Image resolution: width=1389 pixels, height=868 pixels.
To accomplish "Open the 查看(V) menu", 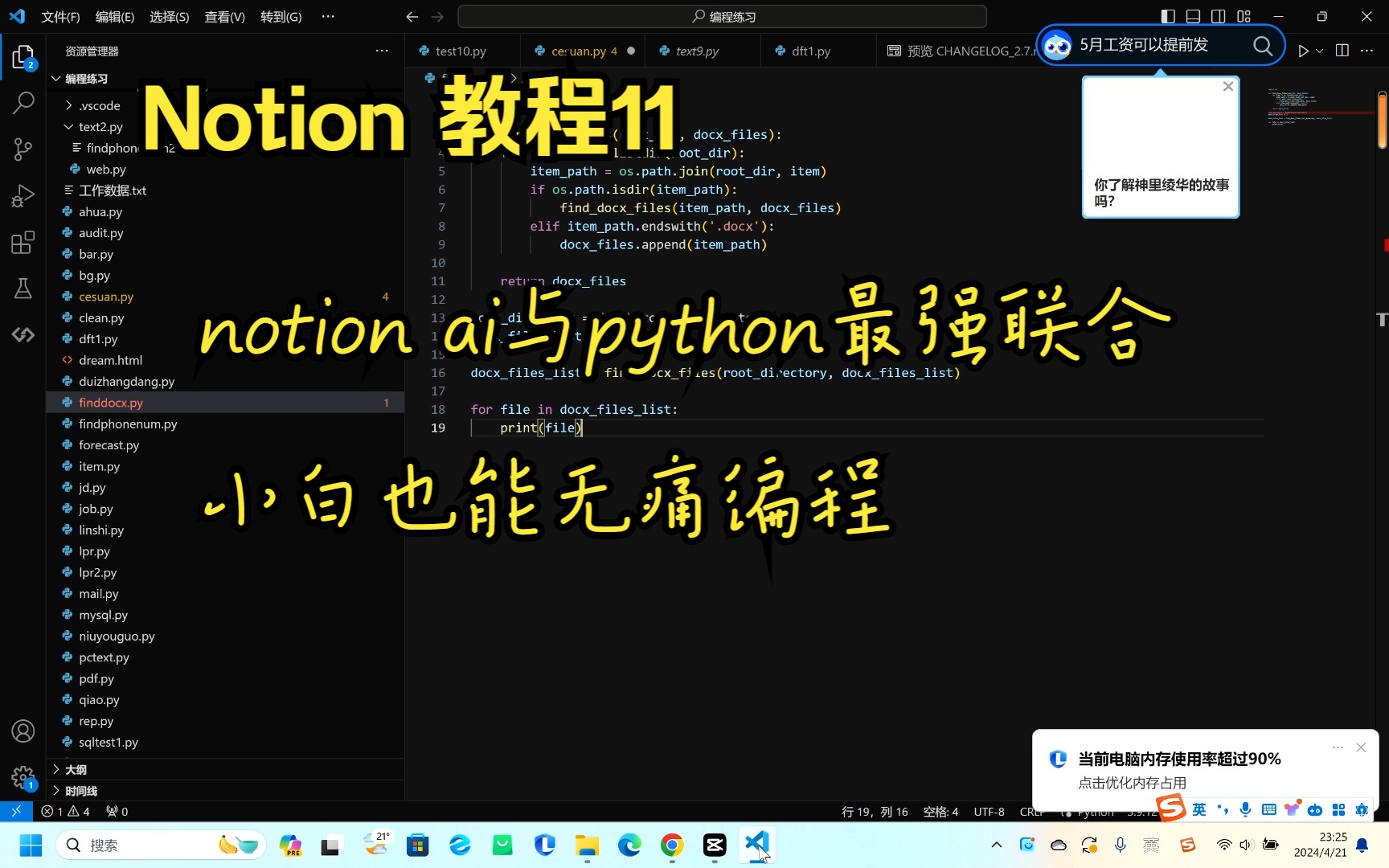I will point(223,16).
